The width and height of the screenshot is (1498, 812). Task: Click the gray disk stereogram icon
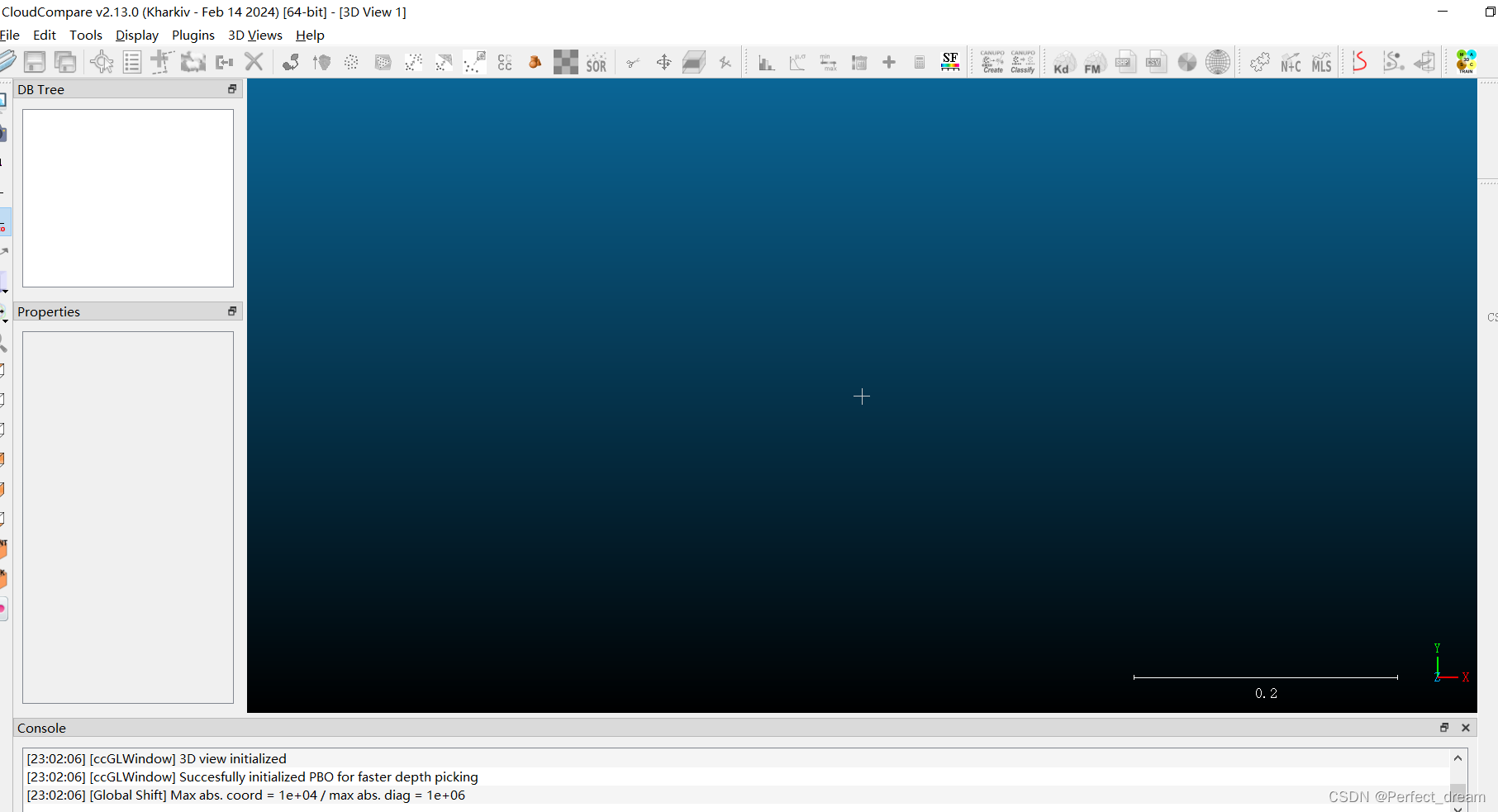[1187, 62]
